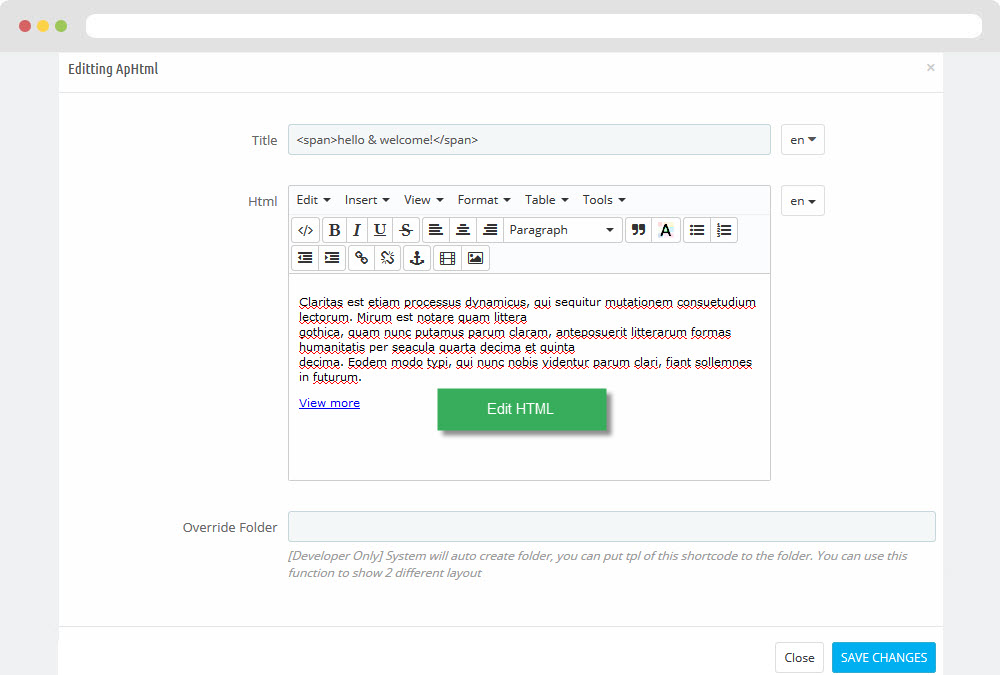This screenshot has height=675, width=1000.
Task: Focus the Override Folder input field
Action: (612, 527)
